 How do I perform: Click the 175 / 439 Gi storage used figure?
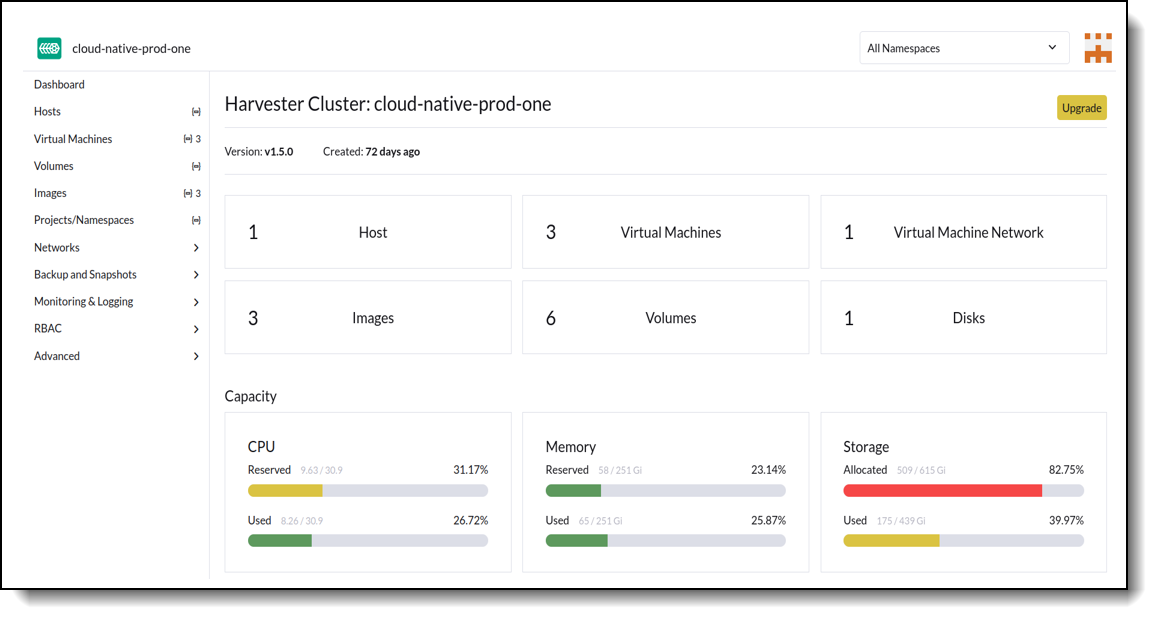901,521
